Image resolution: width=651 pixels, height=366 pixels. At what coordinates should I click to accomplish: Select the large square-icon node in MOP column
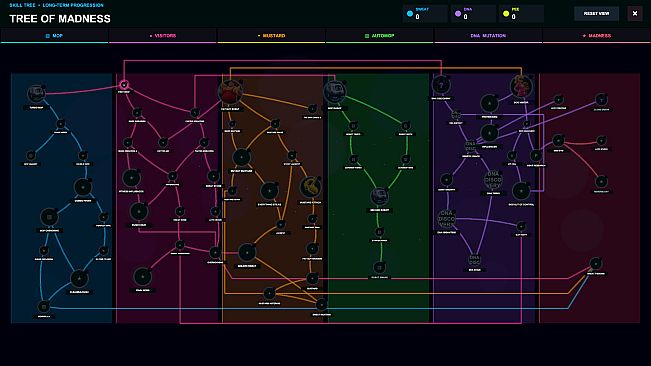tap(49, 217)
